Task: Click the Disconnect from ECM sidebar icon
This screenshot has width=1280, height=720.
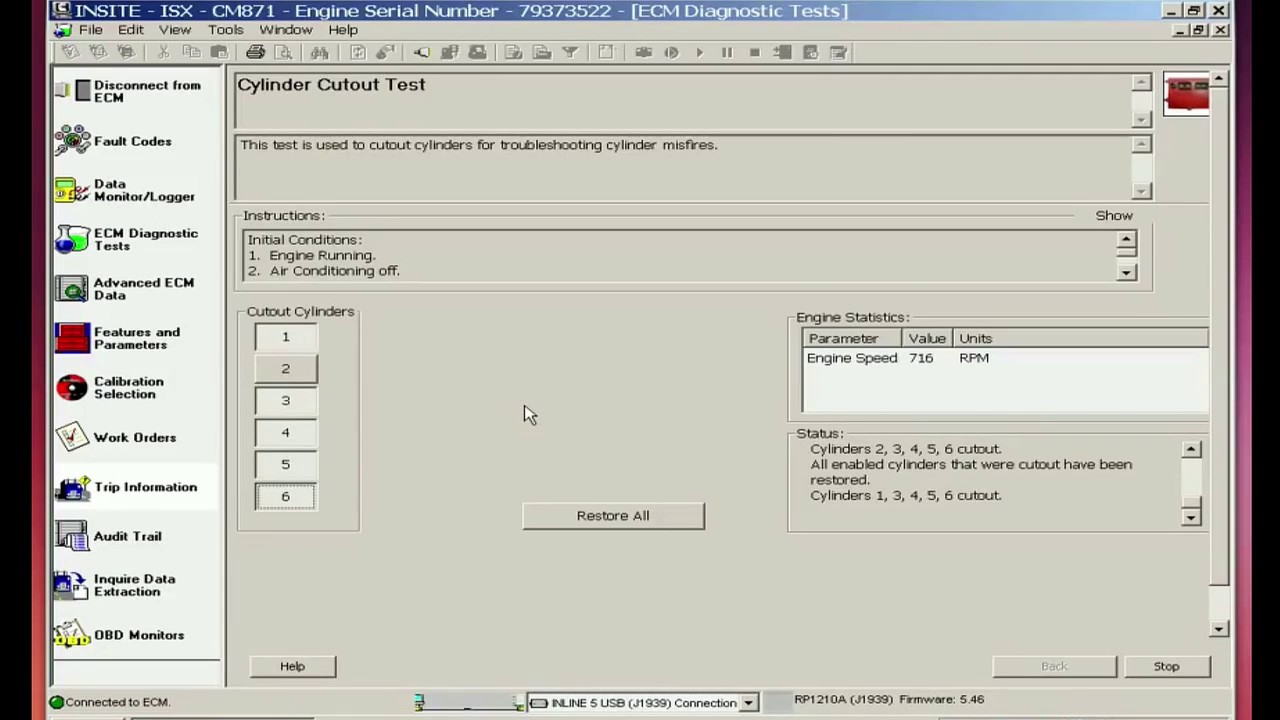Action: click(x=72, y=91)
